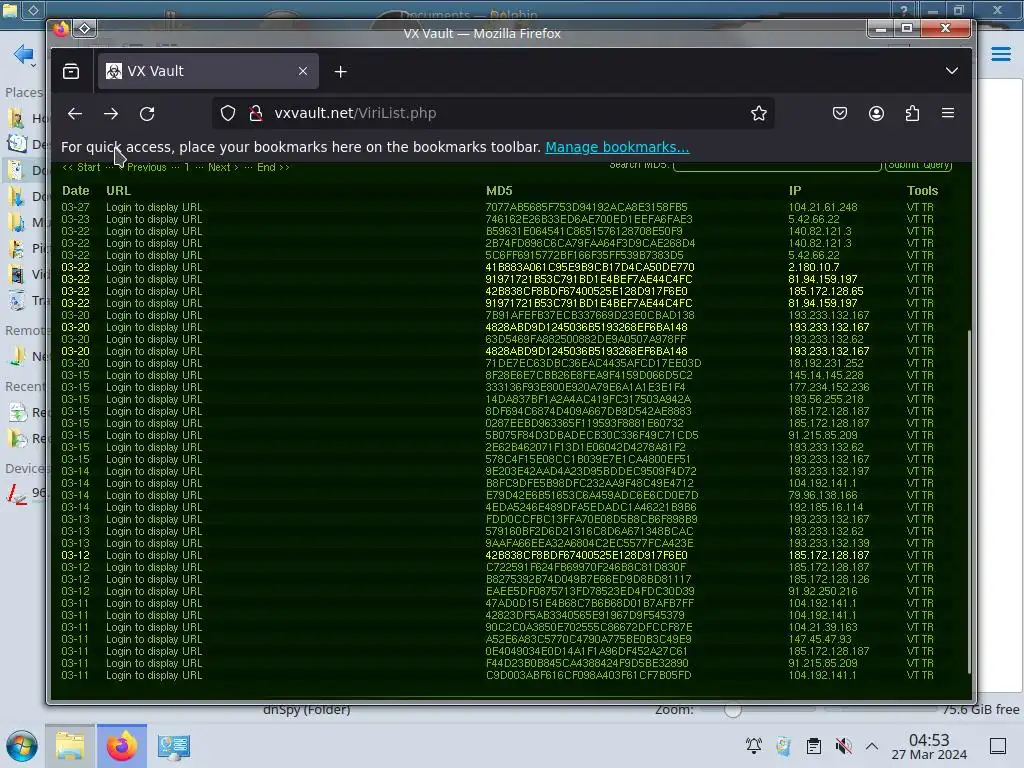The width and height of the screenshot is (1024, 768).
Task: Open TR link for IP 185.172.128.65
Action: (927, 291)
